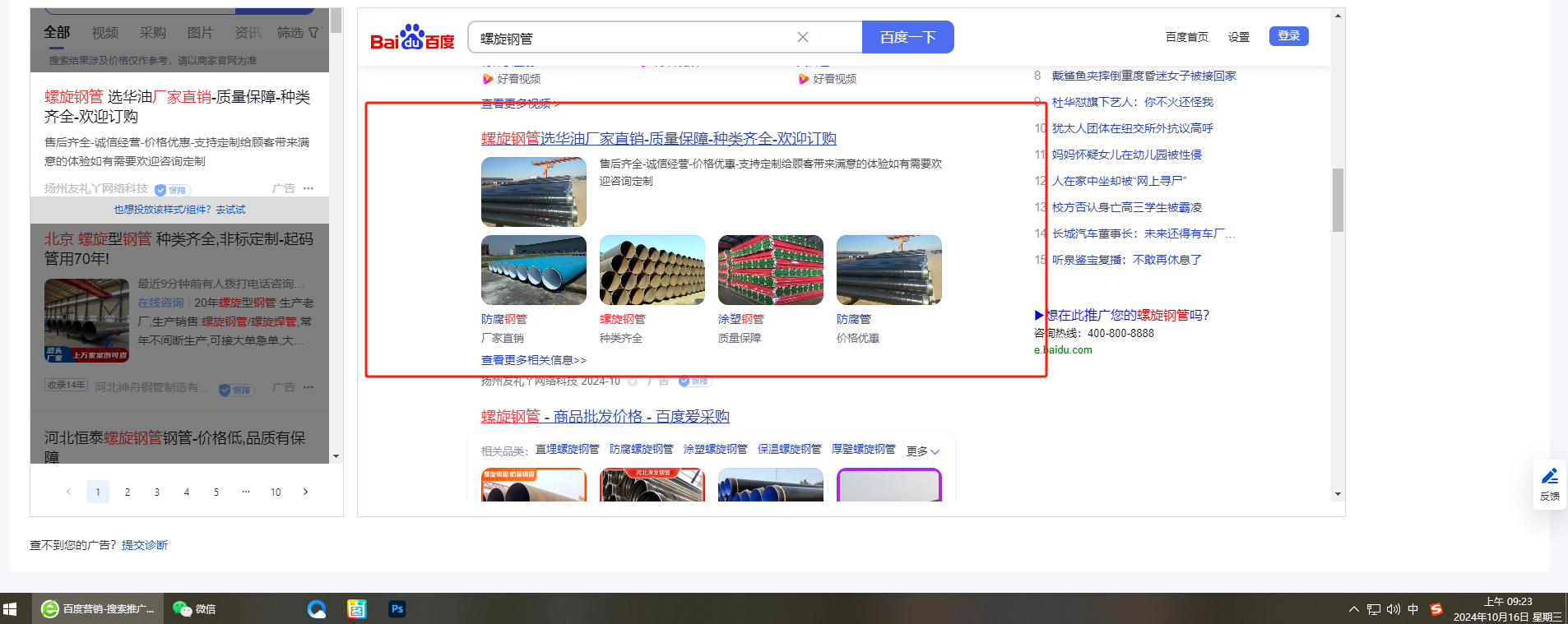
Task: Go to next page in pagination
Action: tap(305, 492)
